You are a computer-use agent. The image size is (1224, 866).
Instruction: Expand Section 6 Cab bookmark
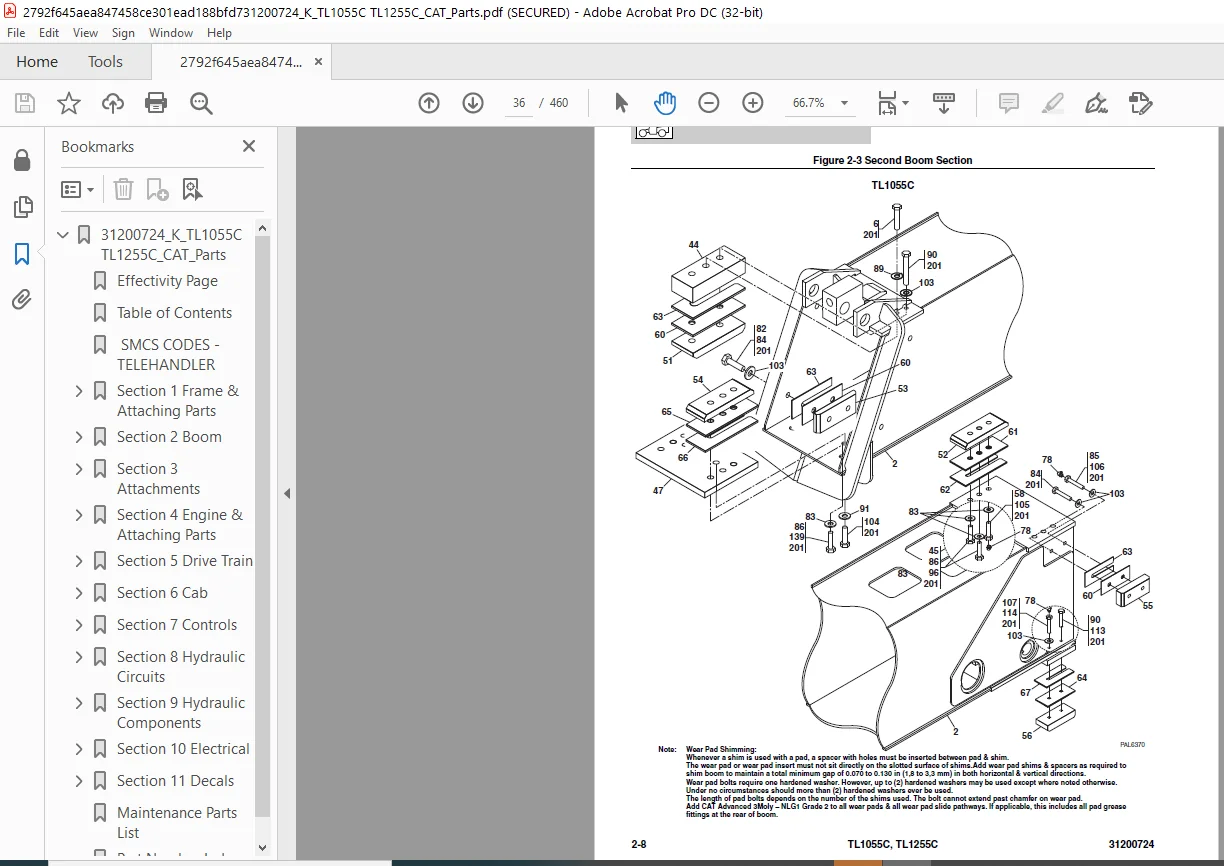80,593
